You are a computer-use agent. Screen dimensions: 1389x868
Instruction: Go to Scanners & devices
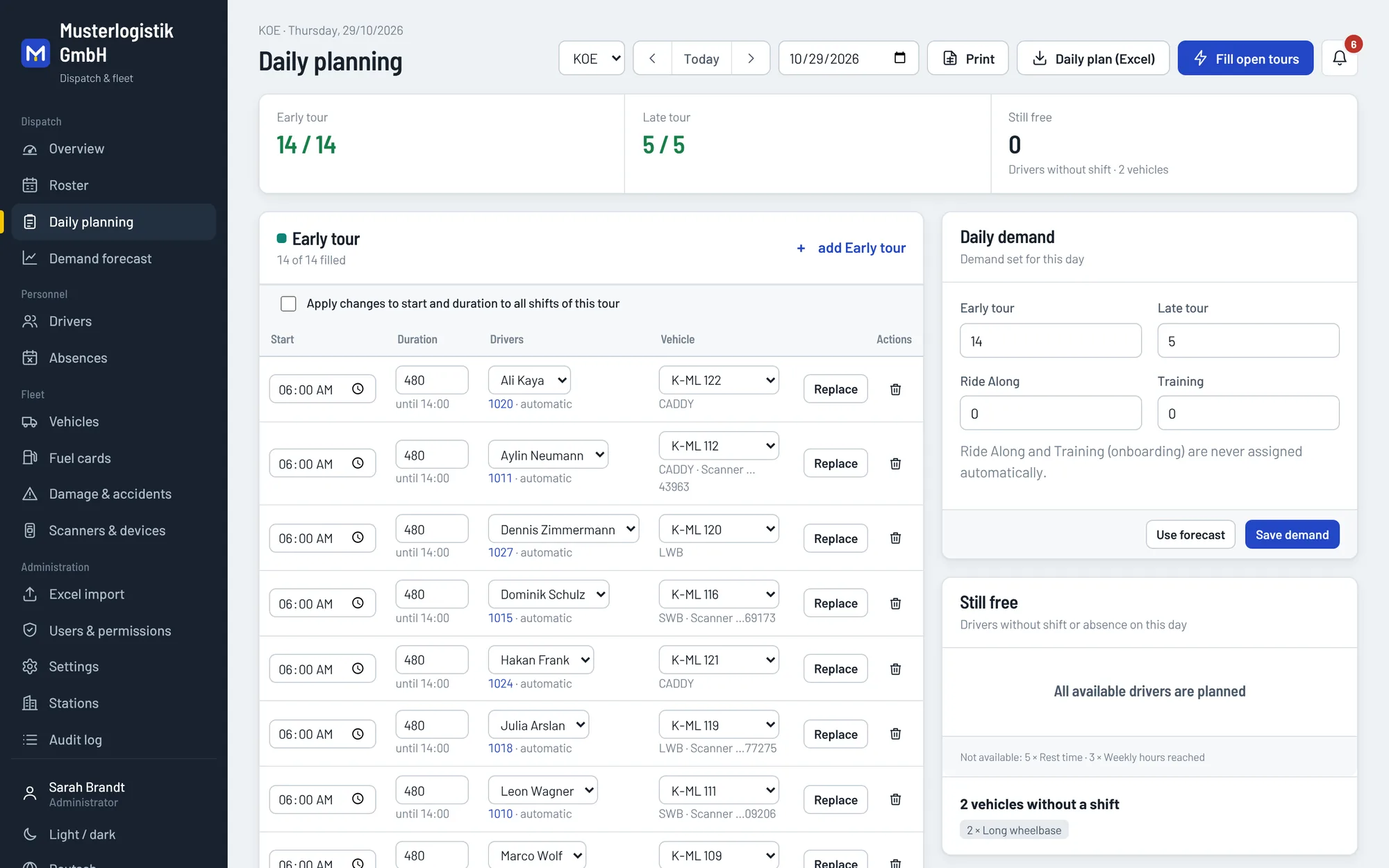coord(114,531)
